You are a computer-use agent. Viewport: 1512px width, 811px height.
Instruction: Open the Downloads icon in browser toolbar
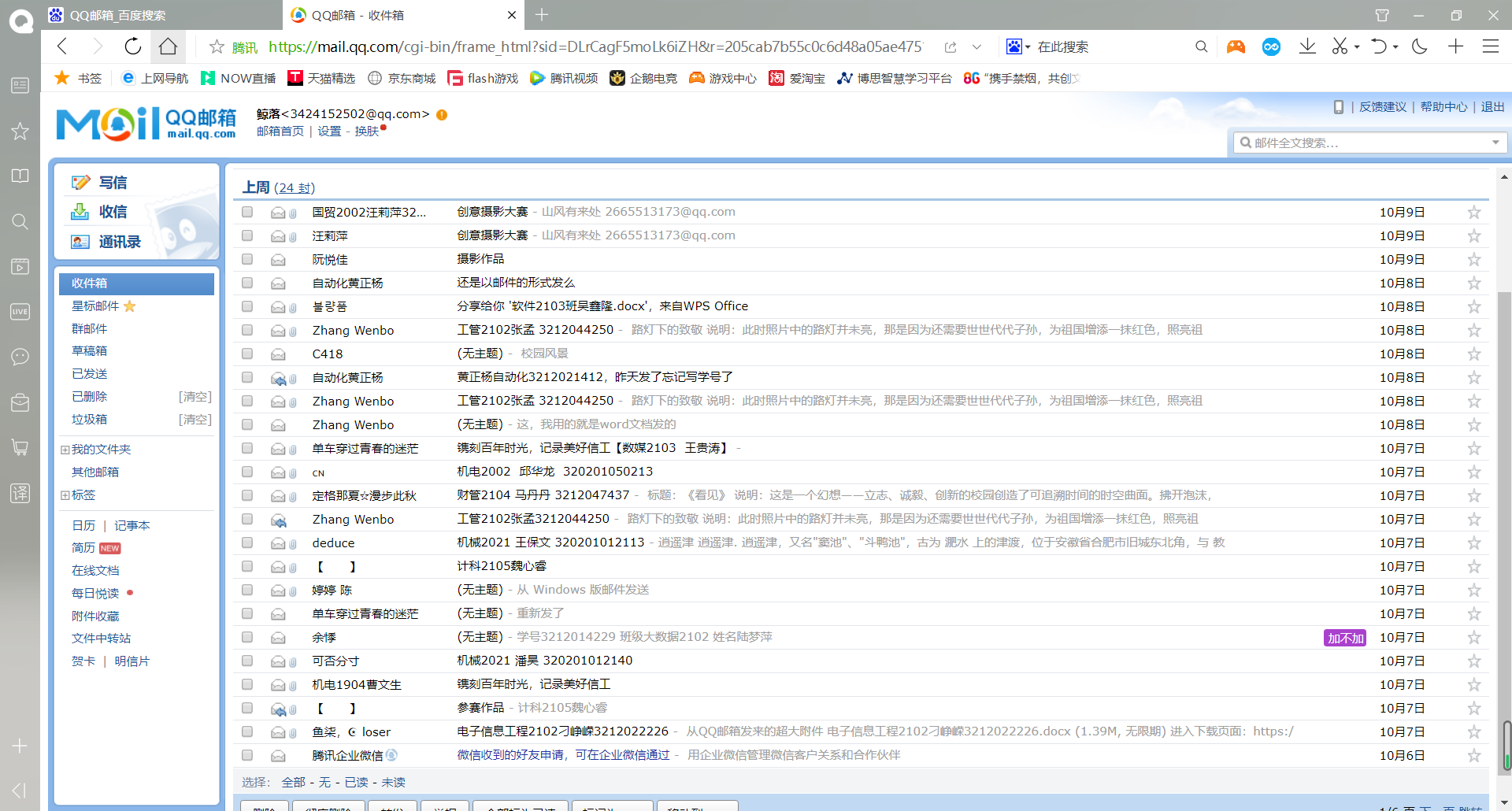(x=1307, y=46)
